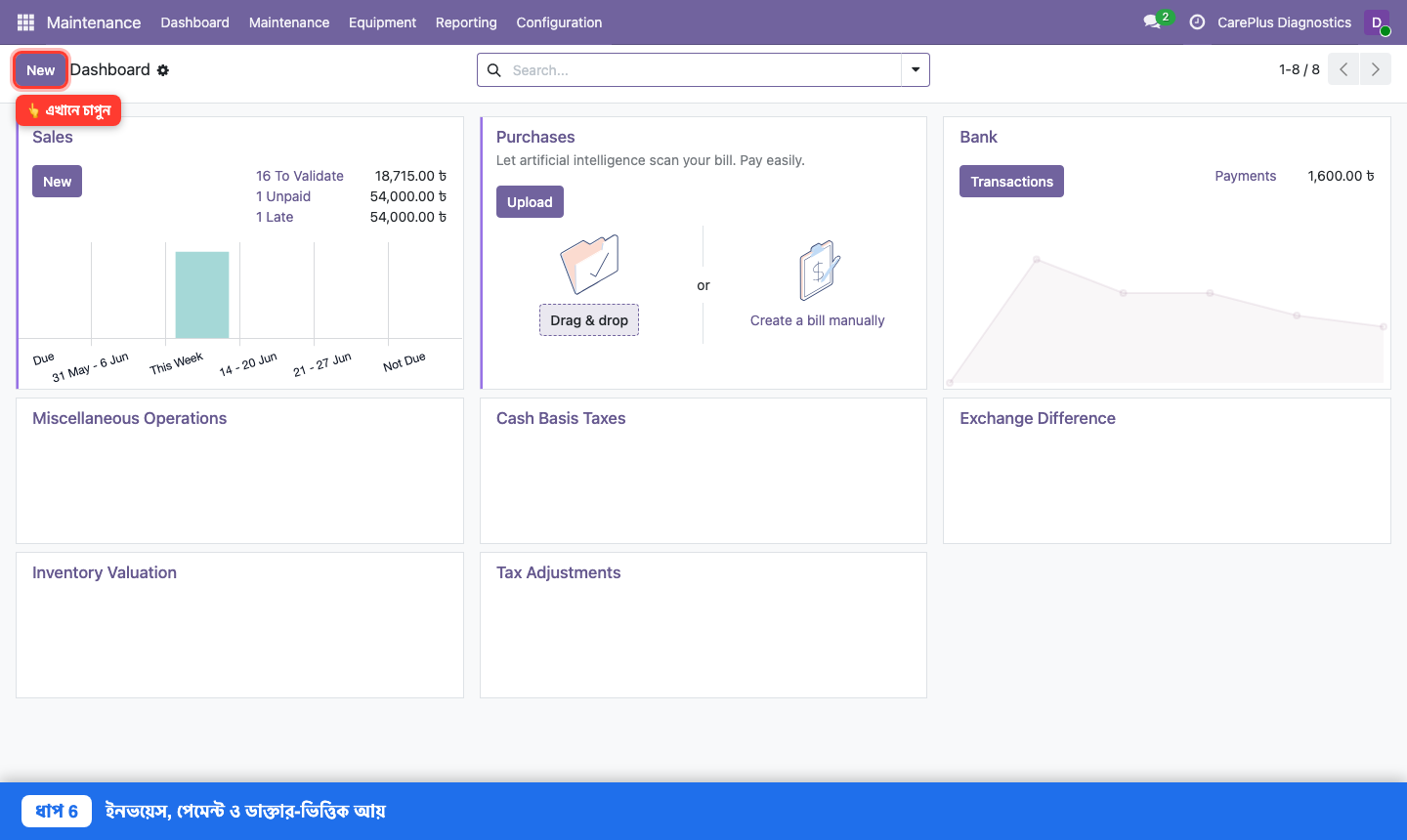The image size is (1407, 840).
Task: Click 54,000.00 amount in the Unpaid row
Action: coord(408,196)
